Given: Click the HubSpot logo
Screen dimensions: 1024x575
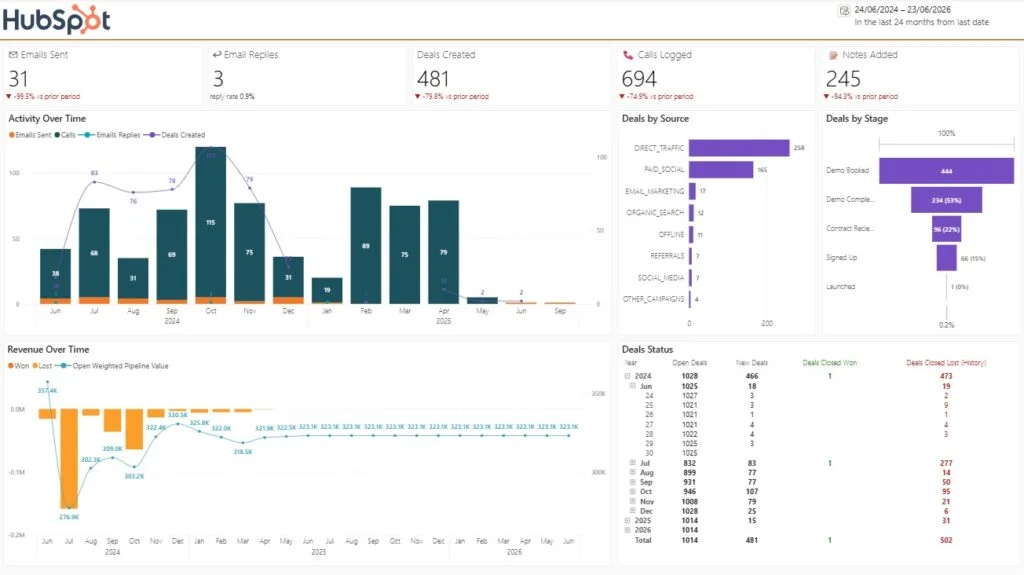Looking at the screenshot, I should (56, 20).
